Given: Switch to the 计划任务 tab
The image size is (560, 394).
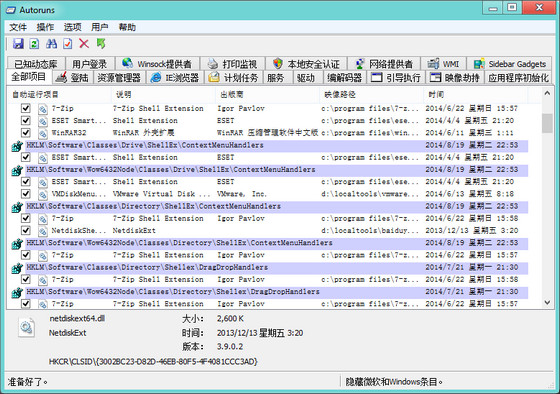Looking at the screenshot, I should 234,78.
